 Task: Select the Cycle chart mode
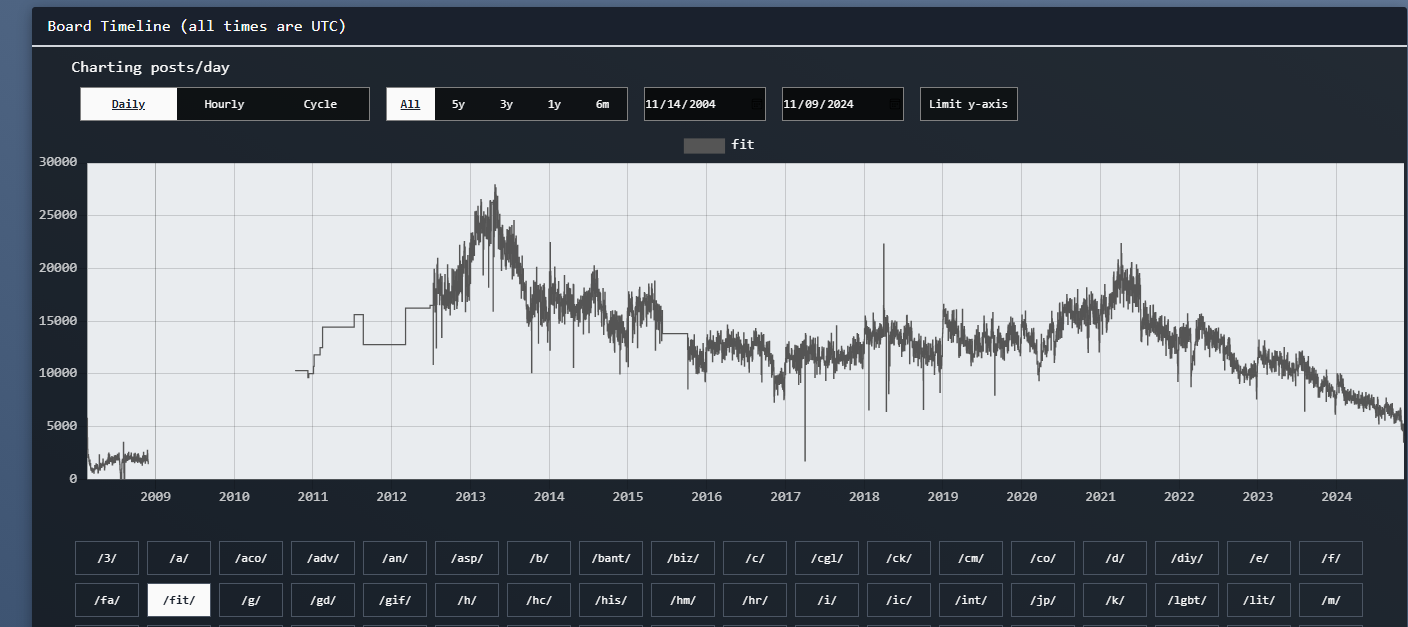(x=320, y=104)
